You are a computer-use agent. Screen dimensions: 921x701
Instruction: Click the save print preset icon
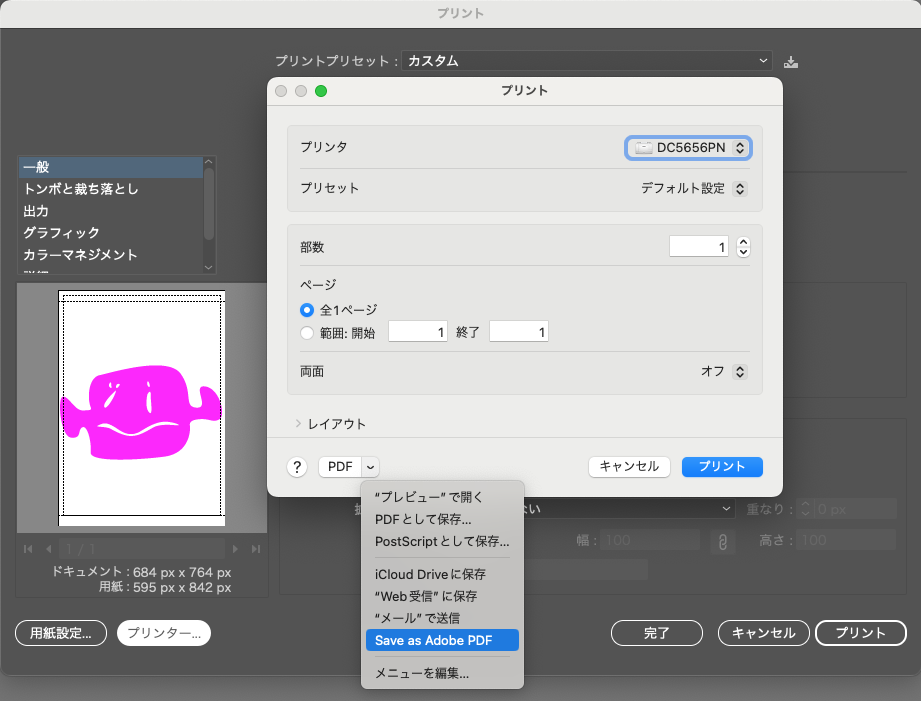[791, 61]
